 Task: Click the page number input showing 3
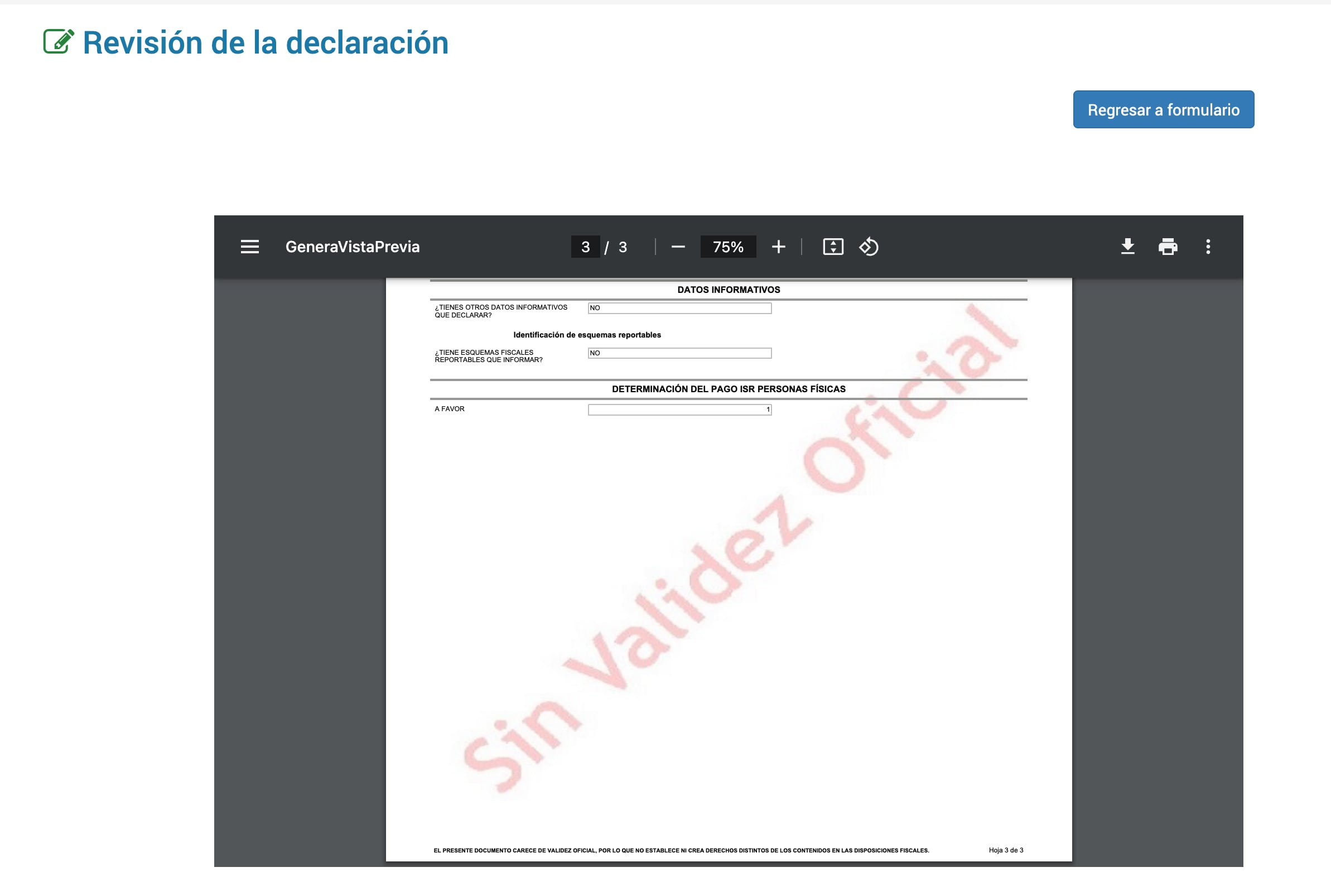585,246
